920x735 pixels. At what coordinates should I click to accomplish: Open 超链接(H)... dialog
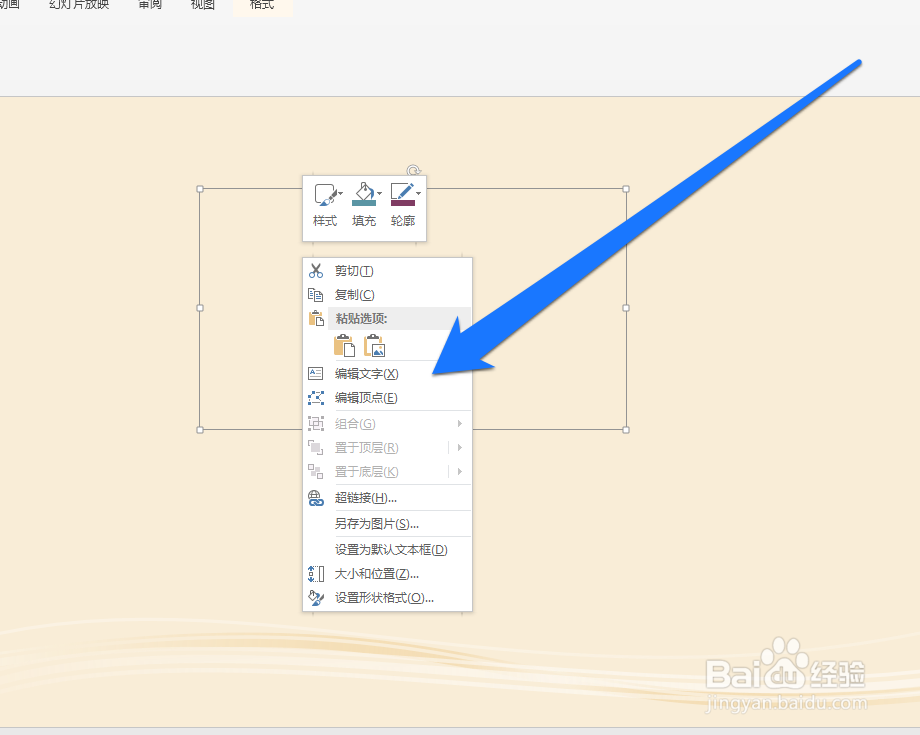[x=387, y=498]
